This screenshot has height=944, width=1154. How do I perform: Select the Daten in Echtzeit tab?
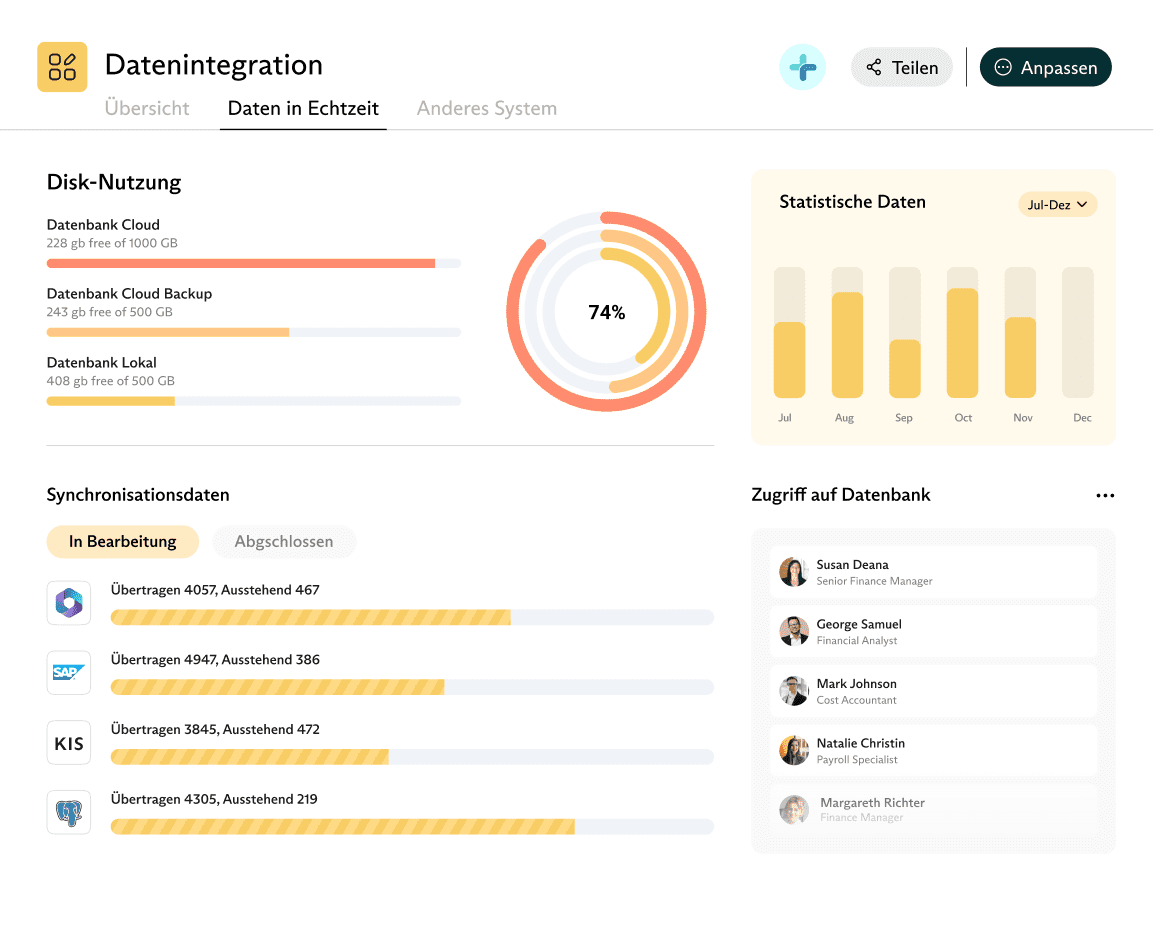point(303,109)
